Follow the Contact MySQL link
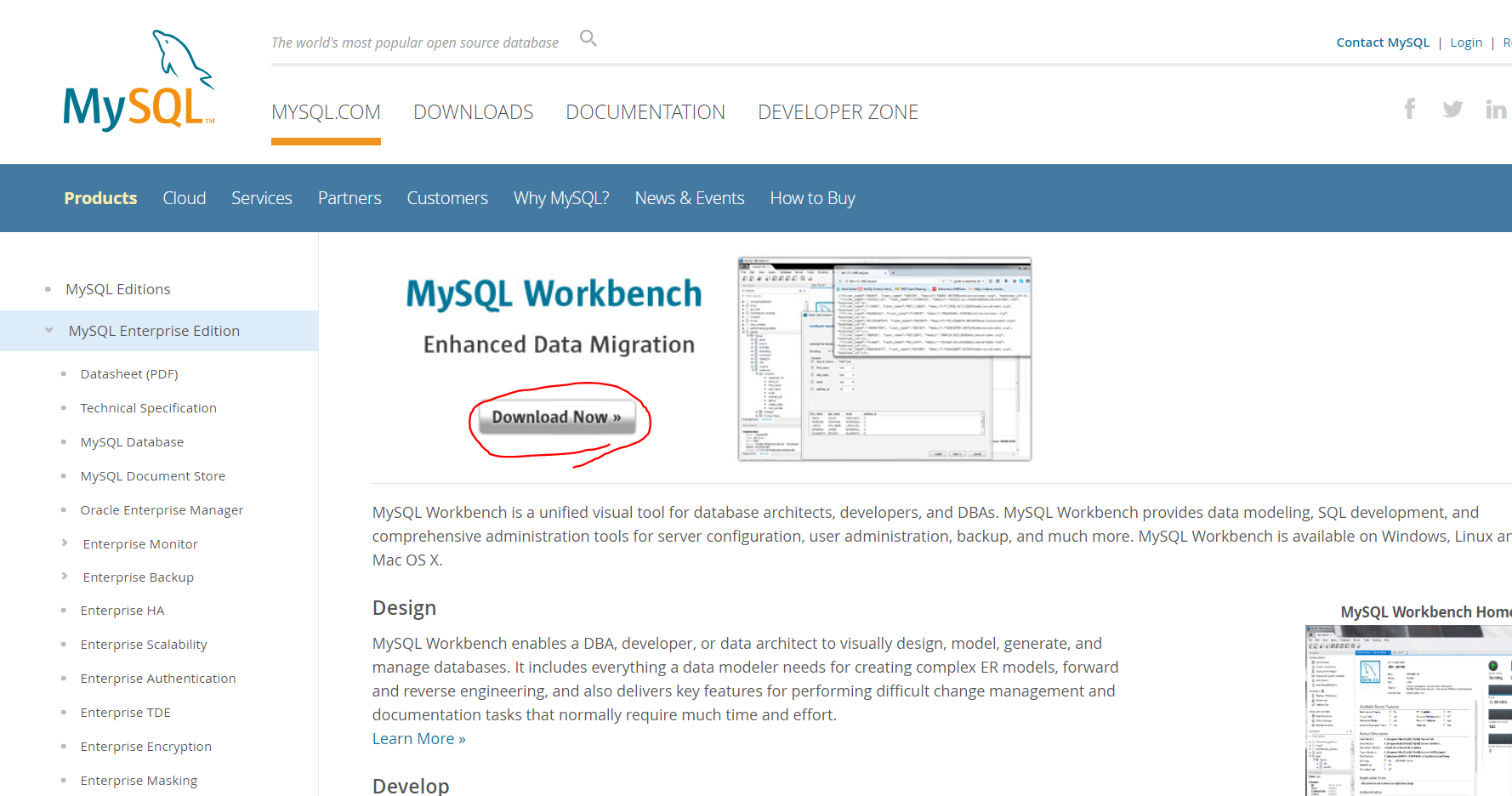 coord(1383,43)
